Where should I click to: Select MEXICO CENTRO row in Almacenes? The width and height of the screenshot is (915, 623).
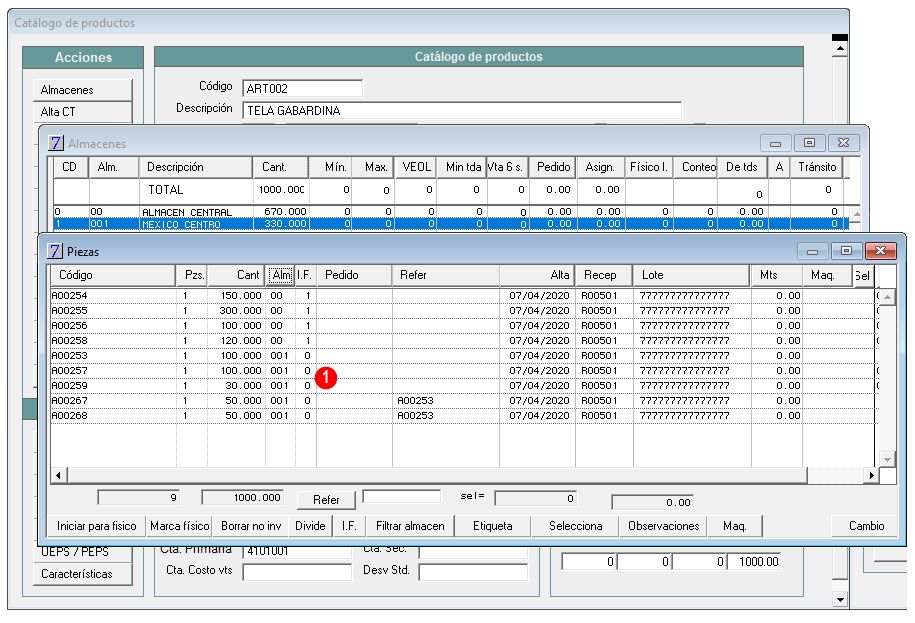tap(449, 224)
